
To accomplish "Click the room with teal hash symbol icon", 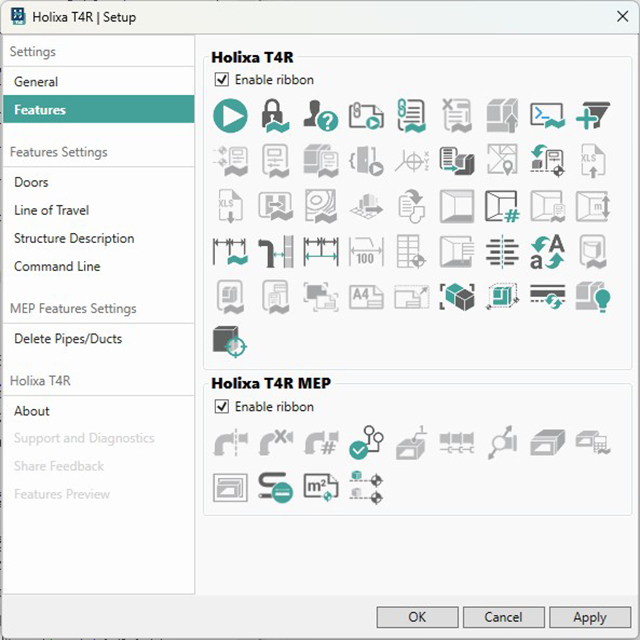I will [502, 206].
